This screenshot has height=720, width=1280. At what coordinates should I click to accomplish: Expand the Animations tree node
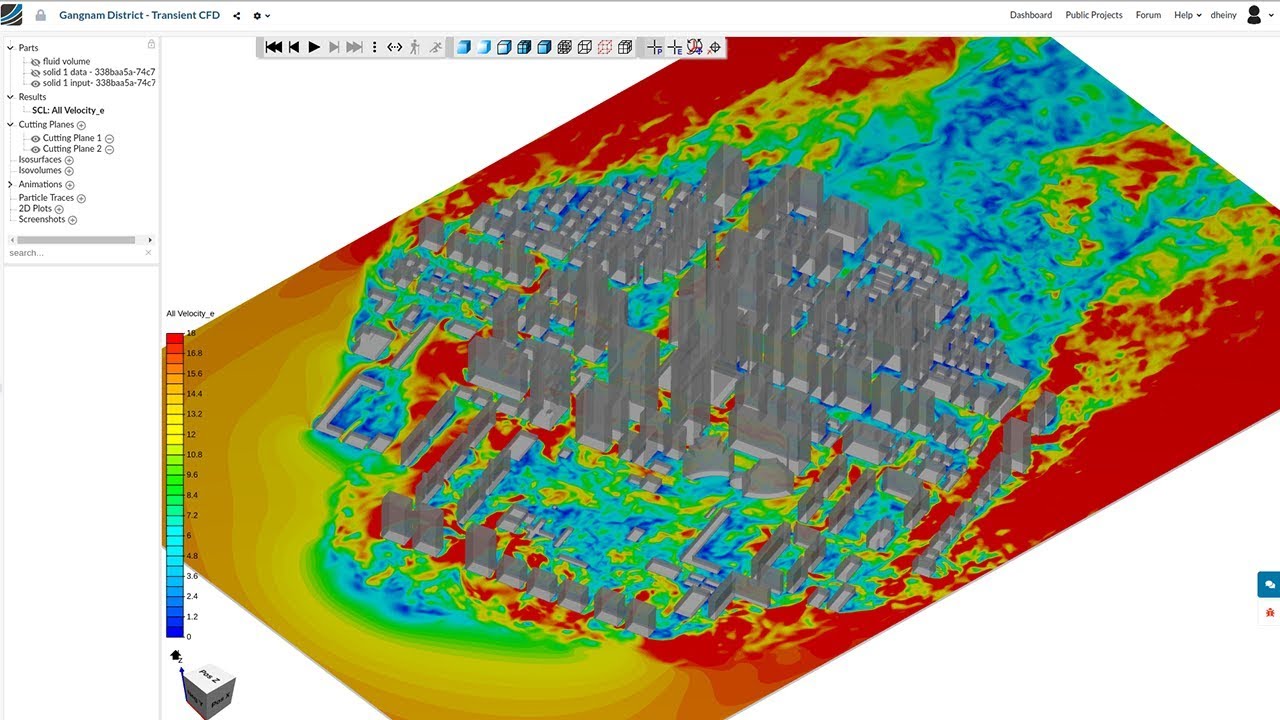[x=10, y=185]
